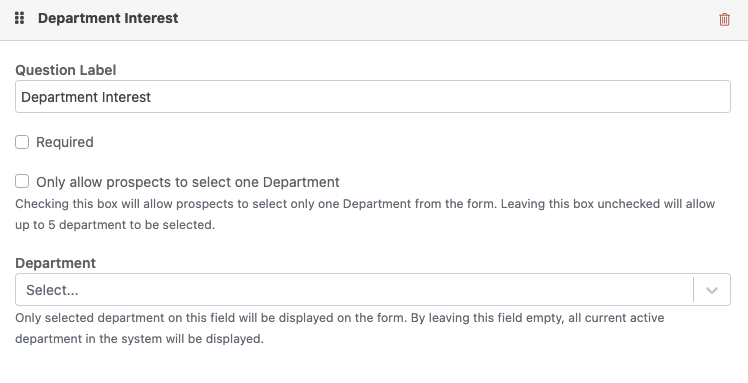Click the drag handle grip icon
Image resolution: width=748 pixels, height=383 pixels.
coord(20,18)
